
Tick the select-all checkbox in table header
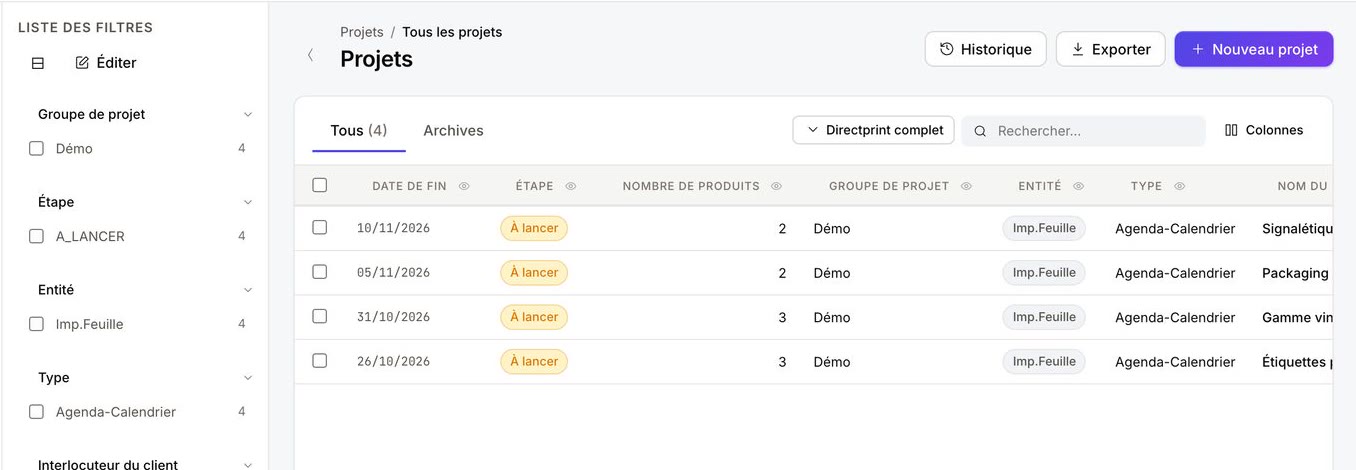coord(320,185)
